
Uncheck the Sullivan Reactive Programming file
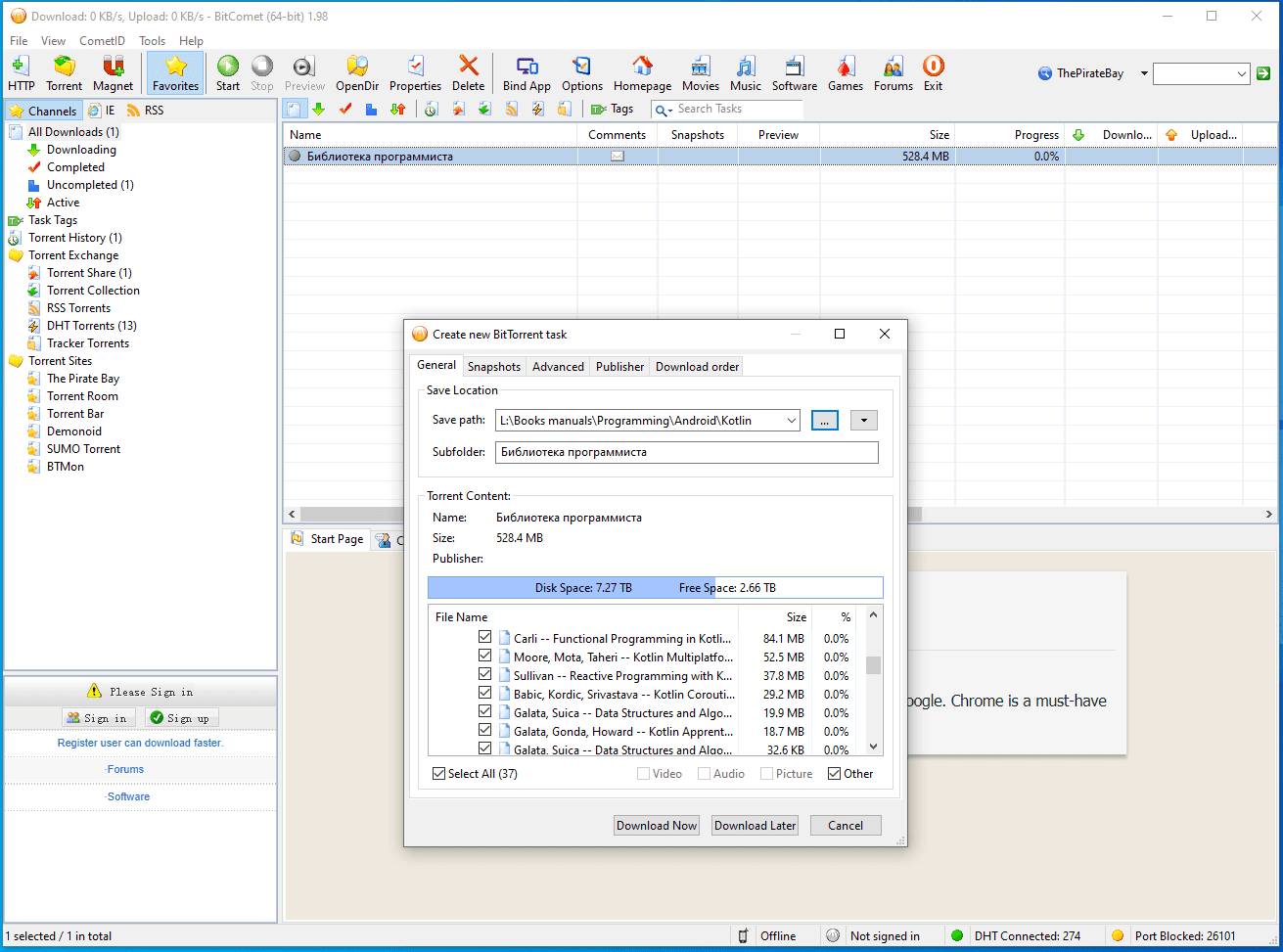coord(484,674)
